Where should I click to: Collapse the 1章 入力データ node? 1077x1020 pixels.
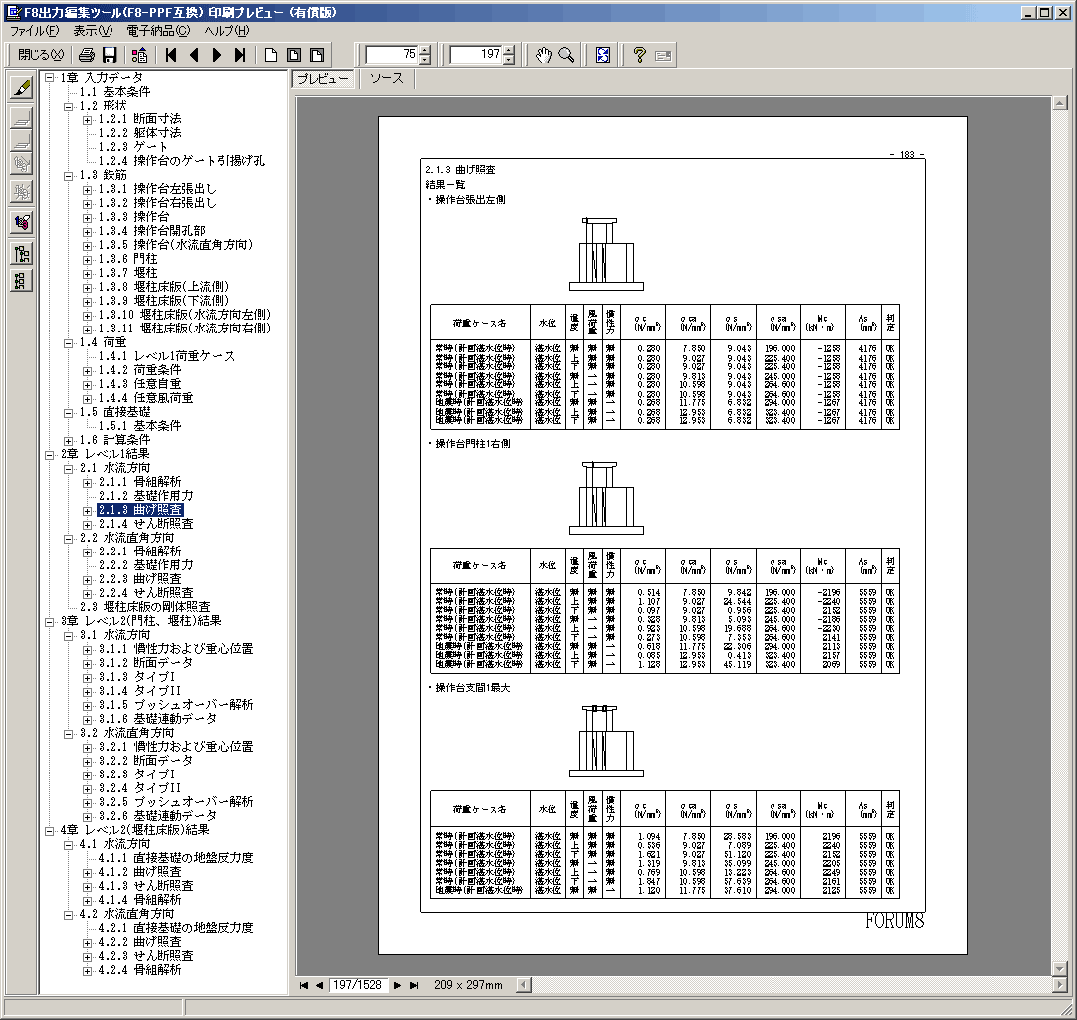49,78
